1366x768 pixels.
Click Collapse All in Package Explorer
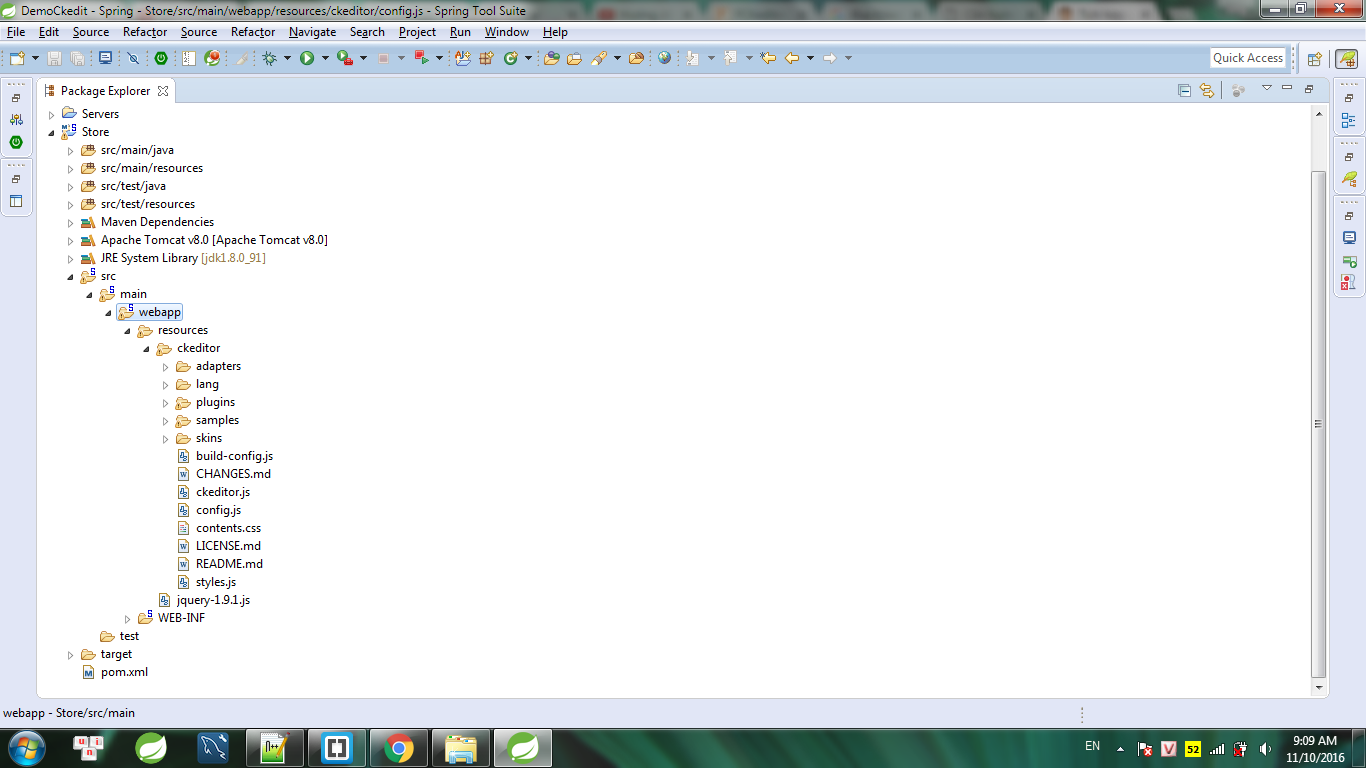pyautogui.click(x=1185, y=90)
